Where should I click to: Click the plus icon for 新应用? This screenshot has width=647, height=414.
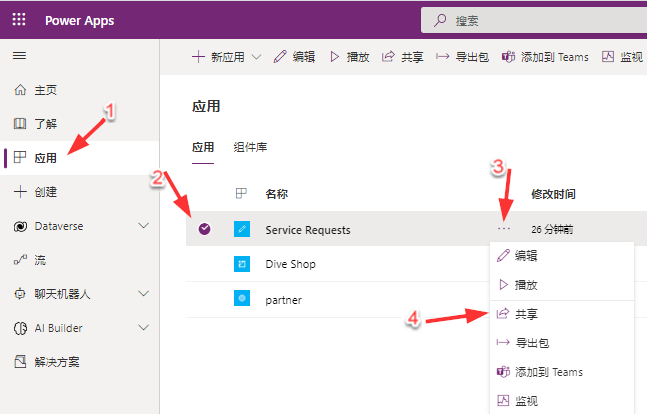coord(198,57)
